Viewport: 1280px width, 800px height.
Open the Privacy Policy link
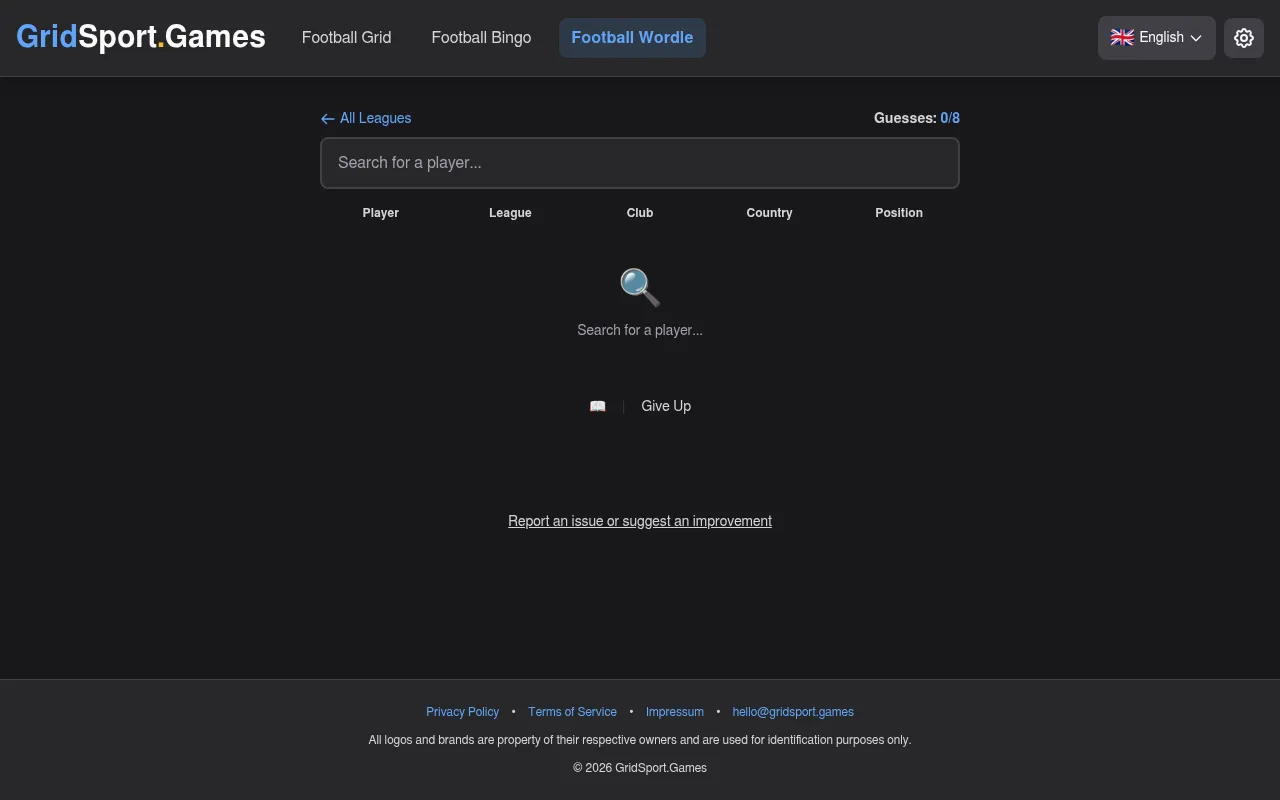462,712
